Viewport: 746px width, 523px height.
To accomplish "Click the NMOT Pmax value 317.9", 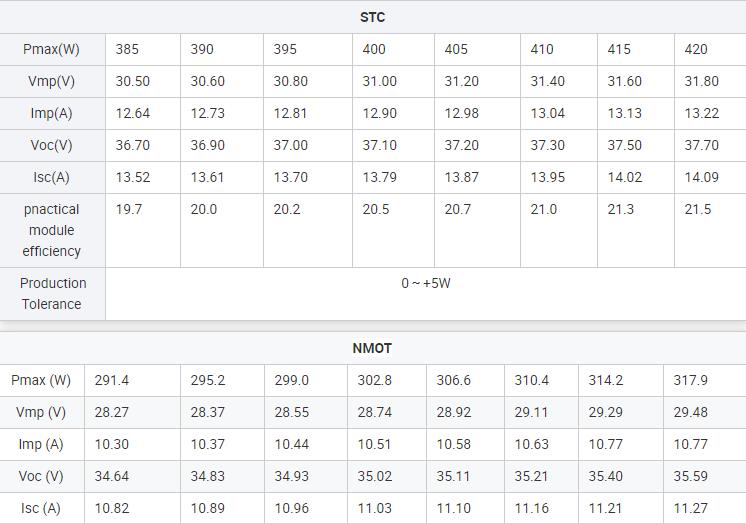I will coord(690,380).
